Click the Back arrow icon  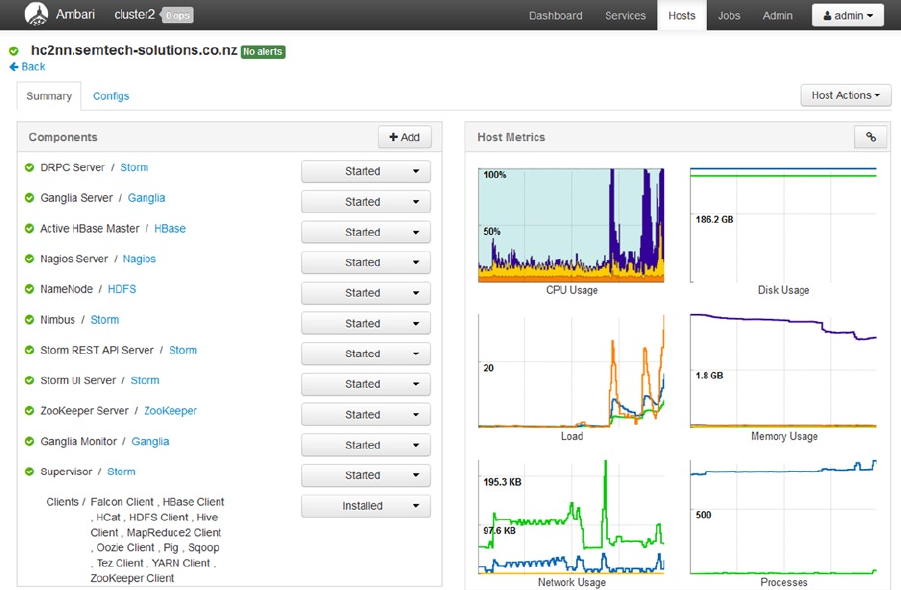pos(14,67)
